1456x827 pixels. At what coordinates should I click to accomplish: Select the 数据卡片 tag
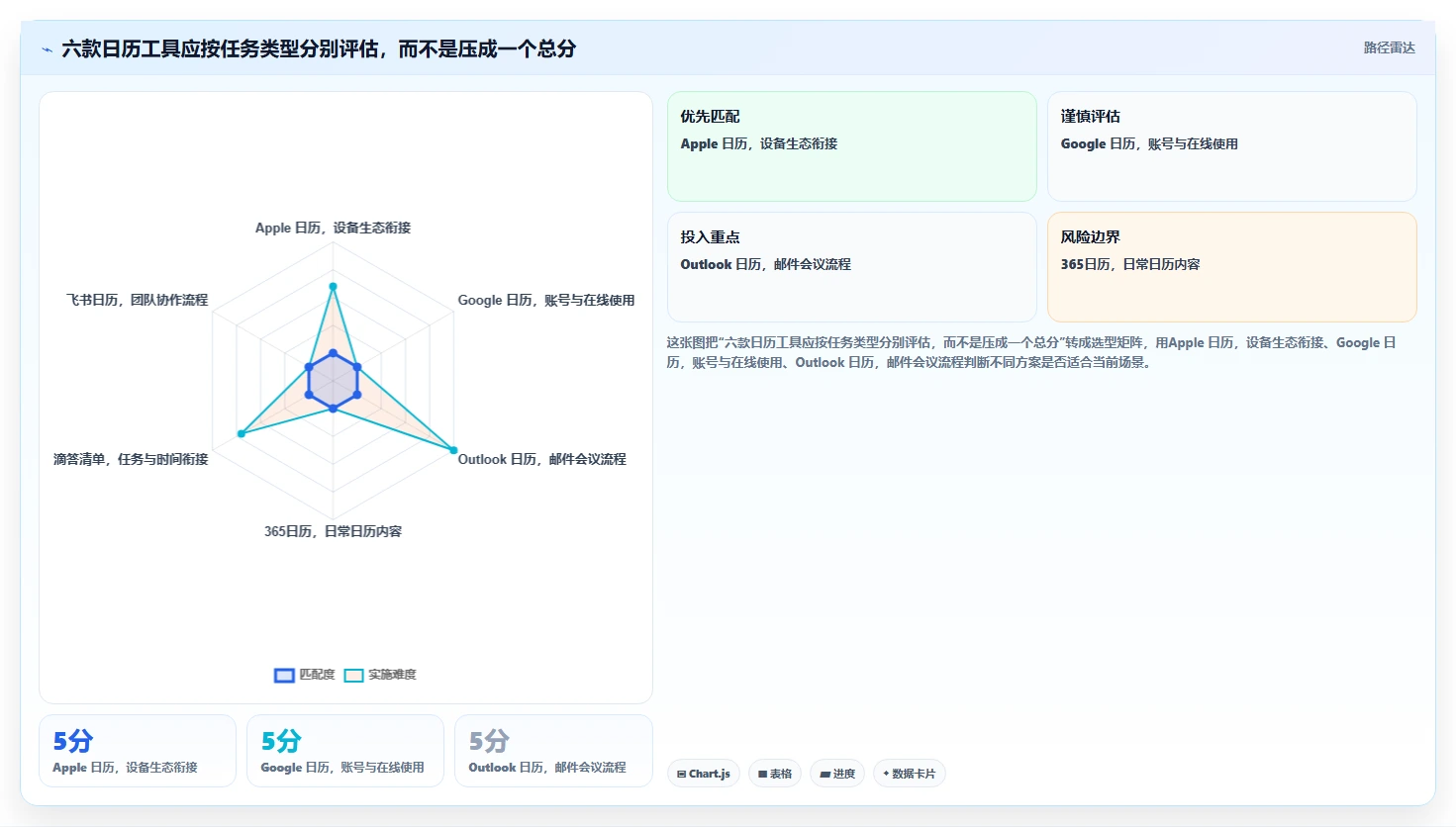point(909,774)
